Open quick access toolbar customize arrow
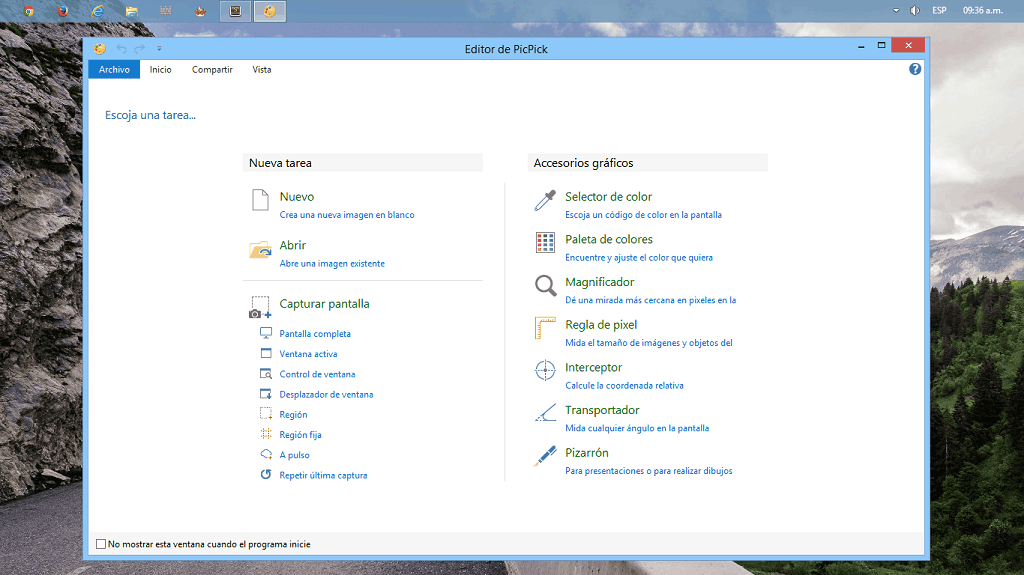1024x575 pixels. tap(159, 48)
